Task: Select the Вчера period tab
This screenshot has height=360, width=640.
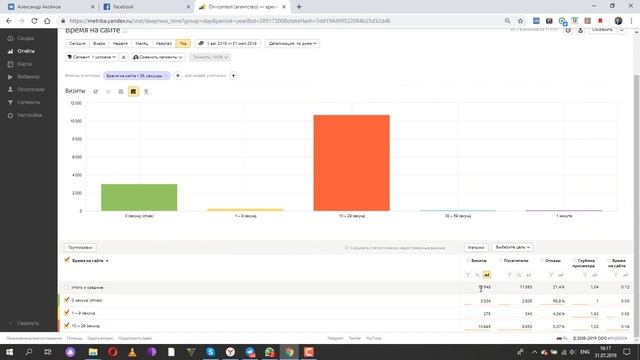Action: click(x=99, y=43)
